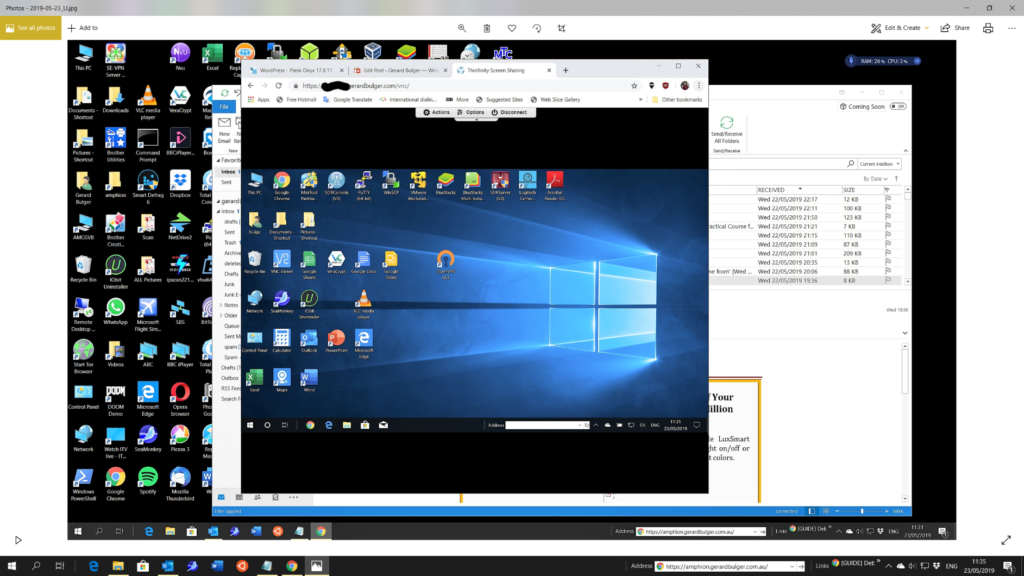The height and width of the screenshot is (576, 1024).
Task: Zoom the photo with the magnifier icon
Action: pyautogui.click(x=462, y=28)
